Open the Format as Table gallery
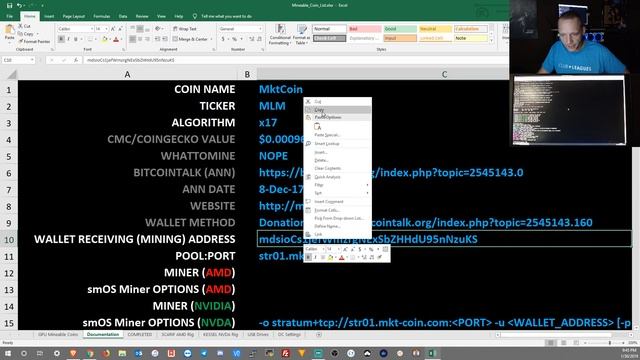This screenshot has width=640, height=360. [302, 35]
